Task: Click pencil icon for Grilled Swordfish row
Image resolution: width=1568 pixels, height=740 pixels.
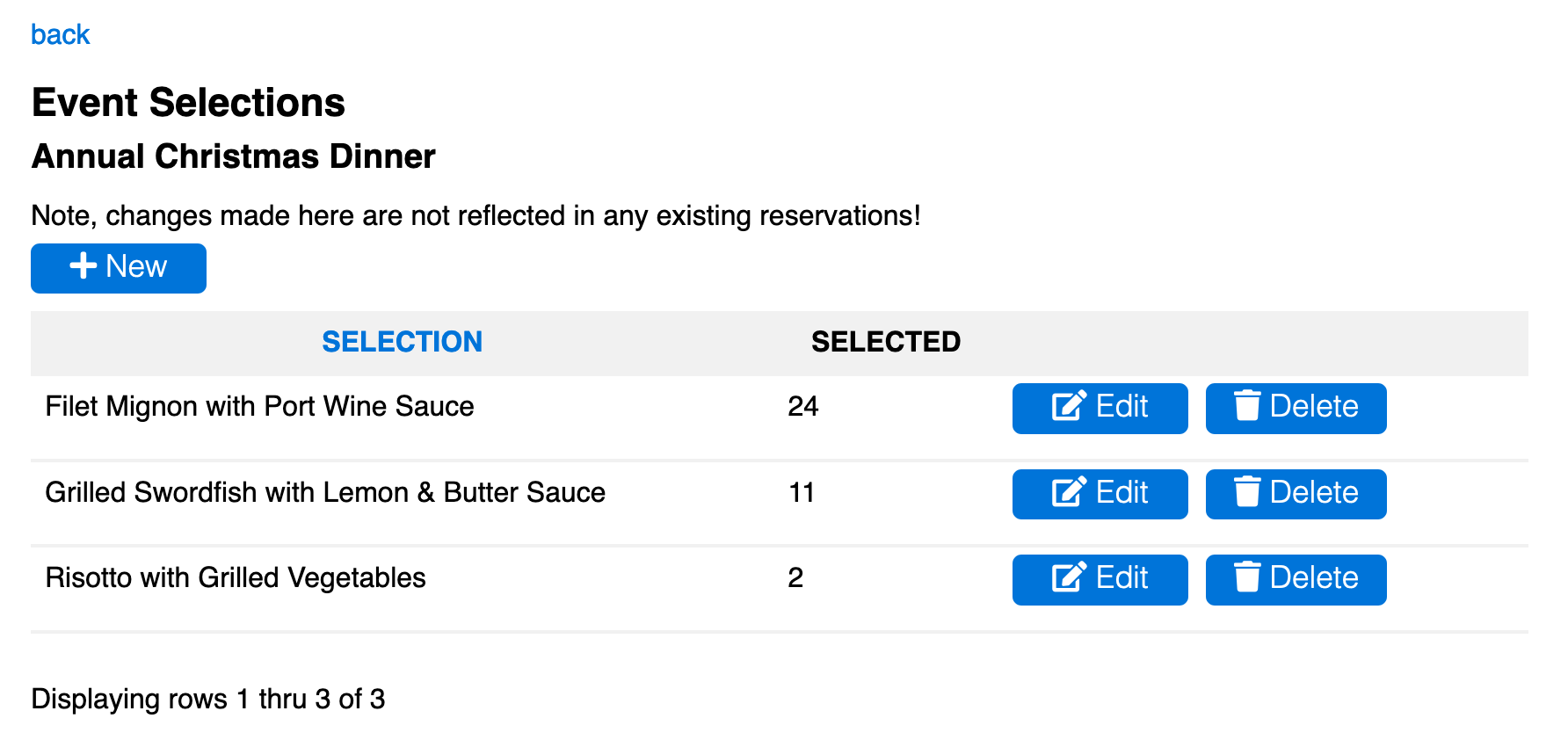Action: tap(1070, 491)
